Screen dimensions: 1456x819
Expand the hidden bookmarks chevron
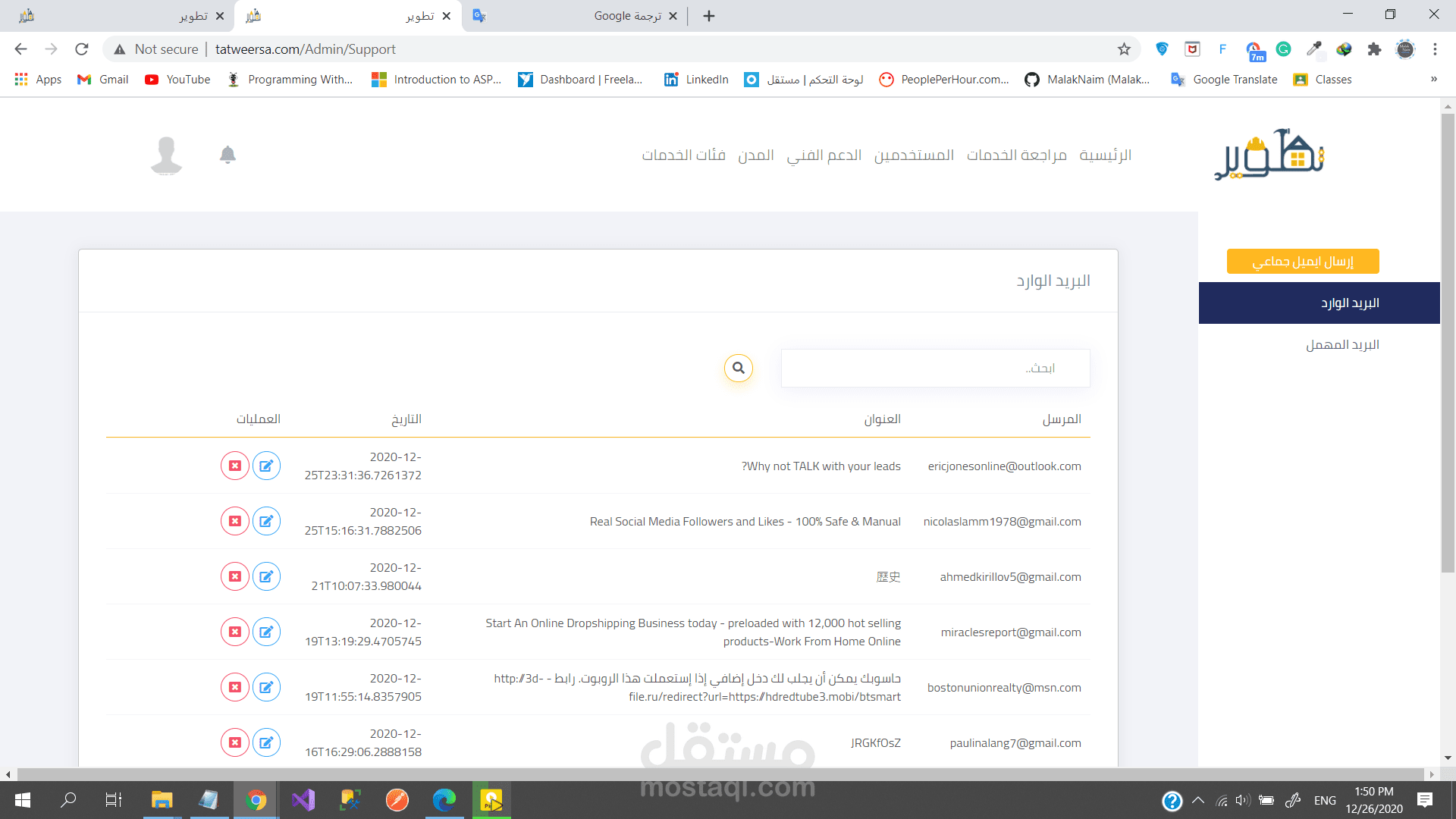point(1433,80)
